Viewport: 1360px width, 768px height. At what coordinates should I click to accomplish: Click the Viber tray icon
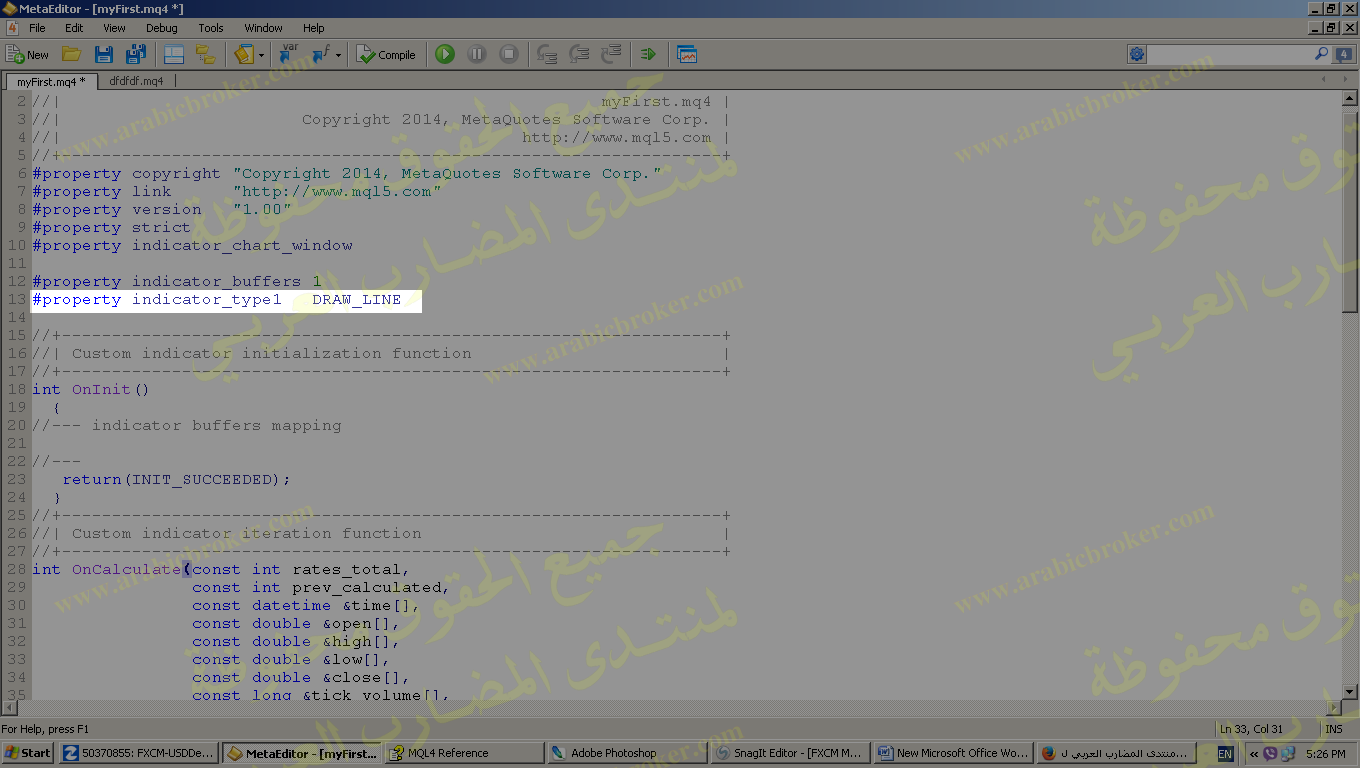[1270, 754]
